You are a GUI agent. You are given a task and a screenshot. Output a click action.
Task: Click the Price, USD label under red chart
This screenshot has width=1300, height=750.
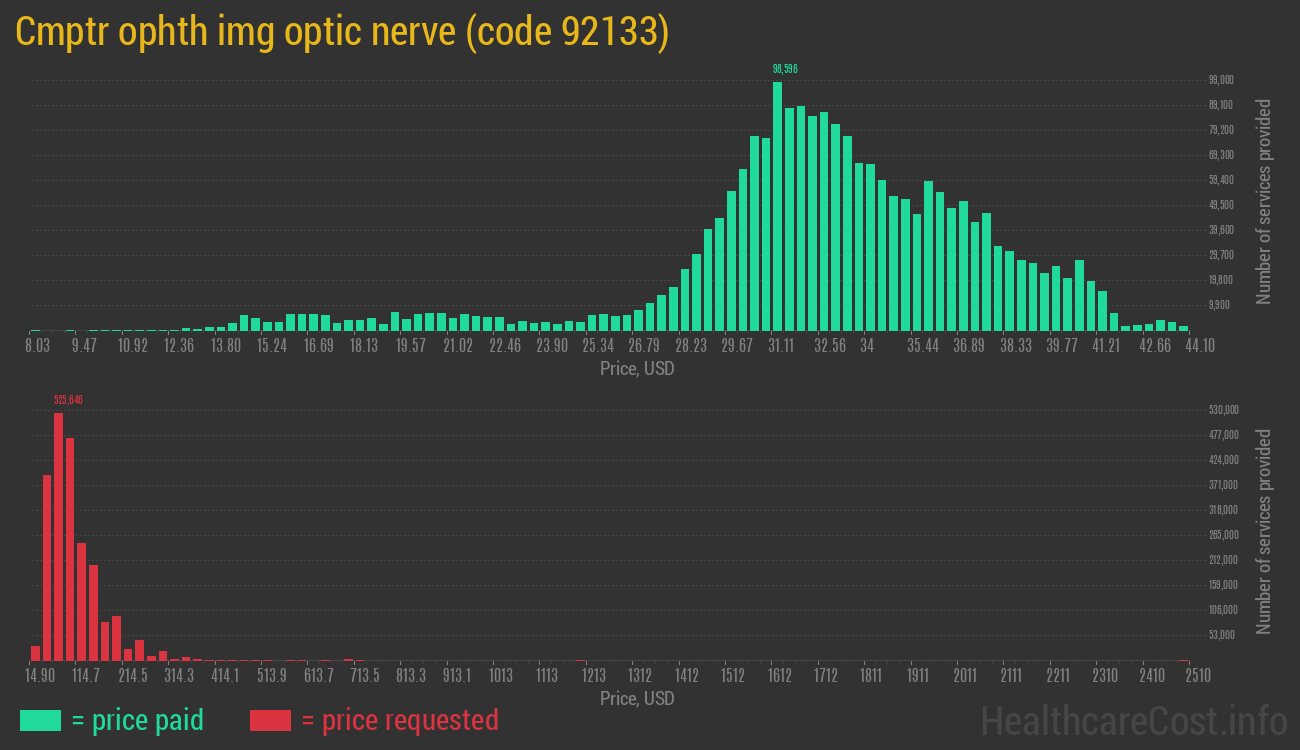[637, 698]
